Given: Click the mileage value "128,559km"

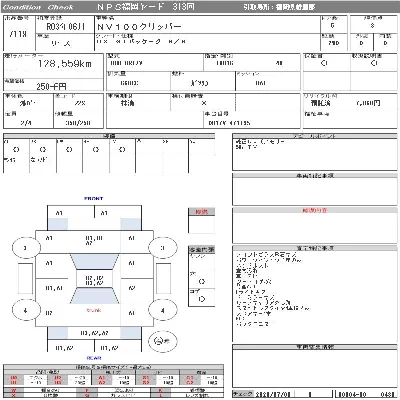Looking at the screenshot, I should click(x=65, y=64).
